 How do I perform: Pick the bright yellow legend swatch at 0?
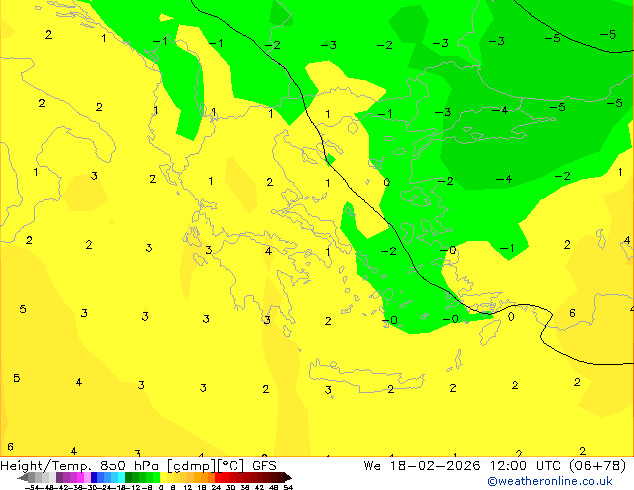[163, 477]
